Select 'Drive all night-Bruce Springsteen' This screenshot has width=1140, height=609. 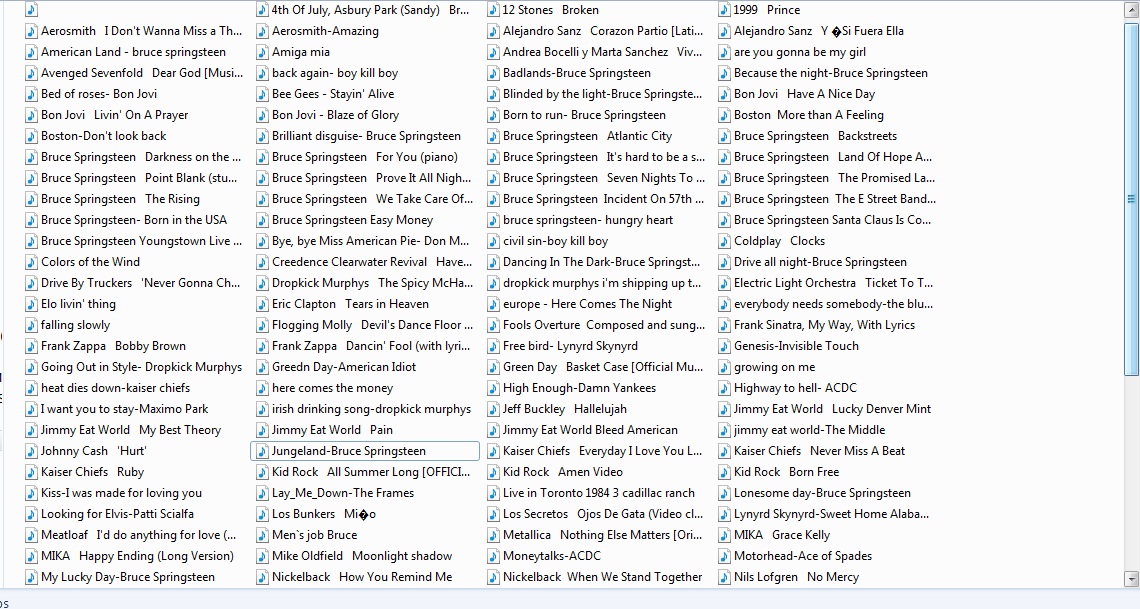point(820,262)
